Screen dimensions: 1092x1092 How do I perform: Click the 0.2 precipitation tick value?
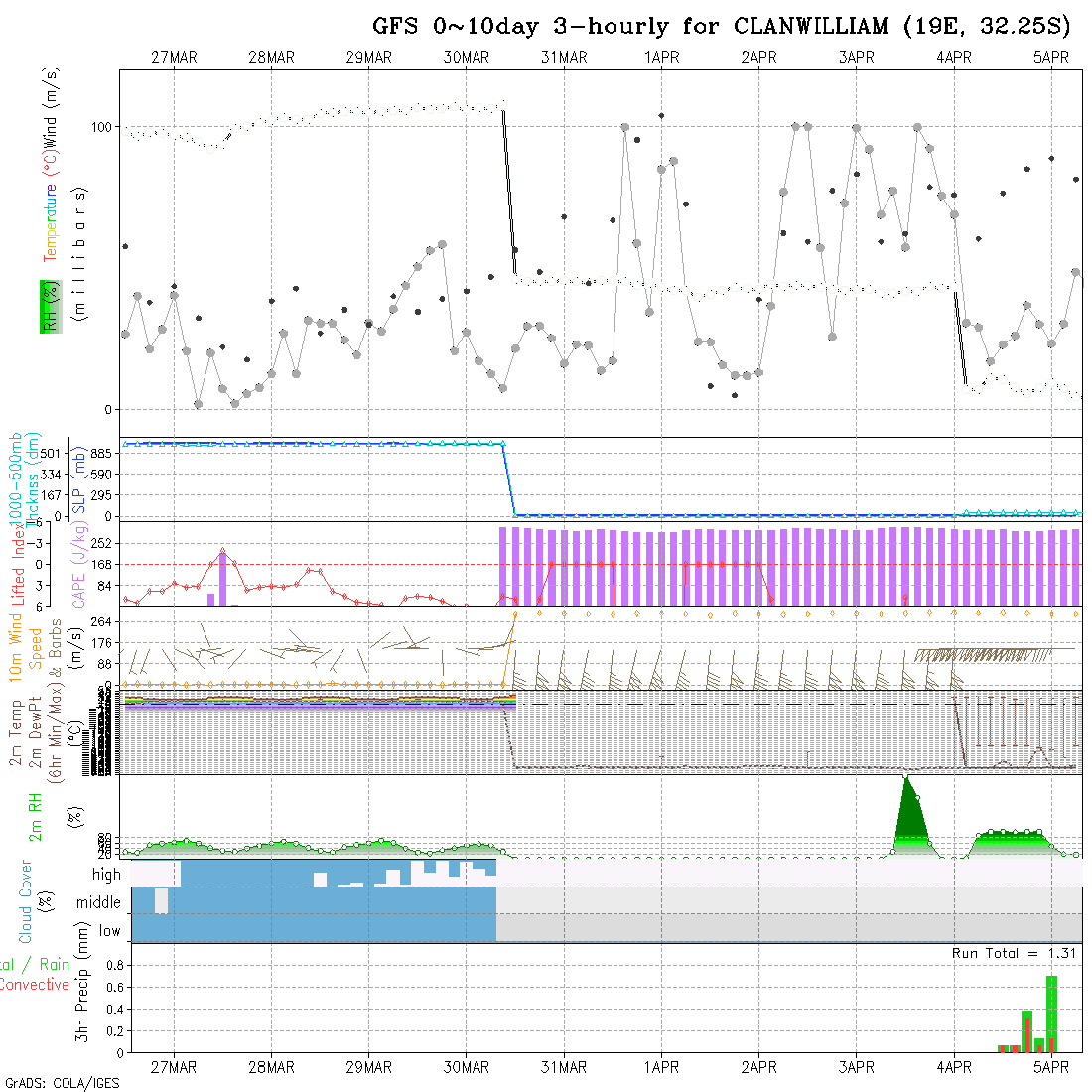pos(115,1031)
